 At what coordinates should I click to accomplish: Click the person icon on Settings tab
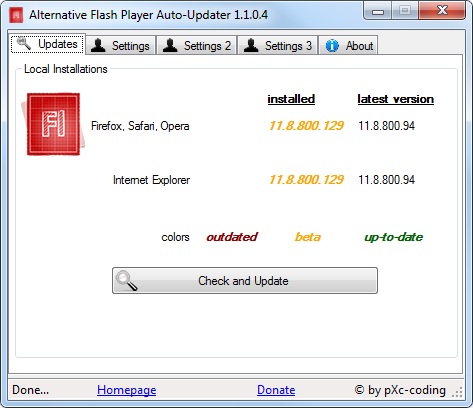pyautogui.click(x=98, y=45)
